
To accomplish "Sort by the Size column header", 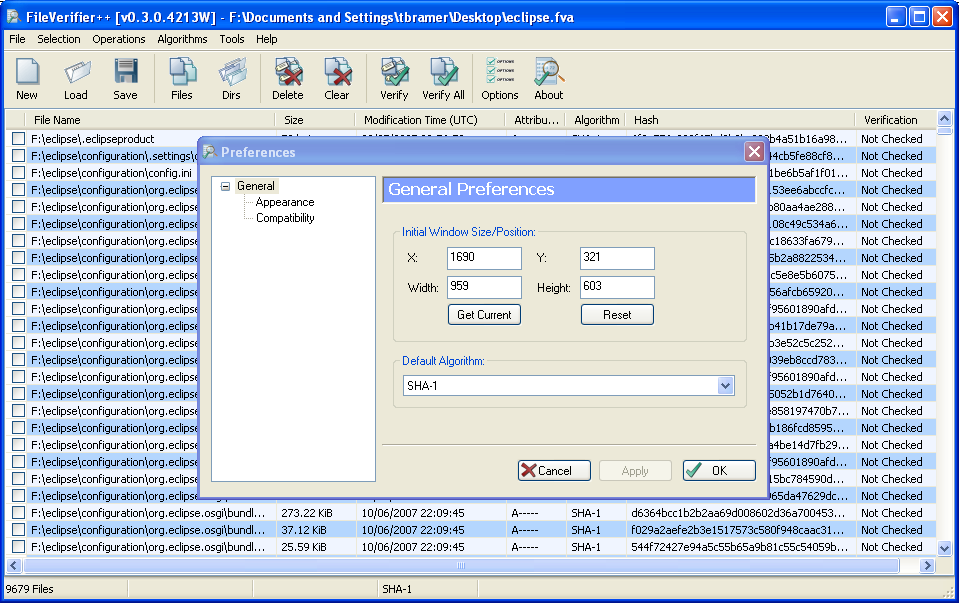I will click(x=315, y=120).
